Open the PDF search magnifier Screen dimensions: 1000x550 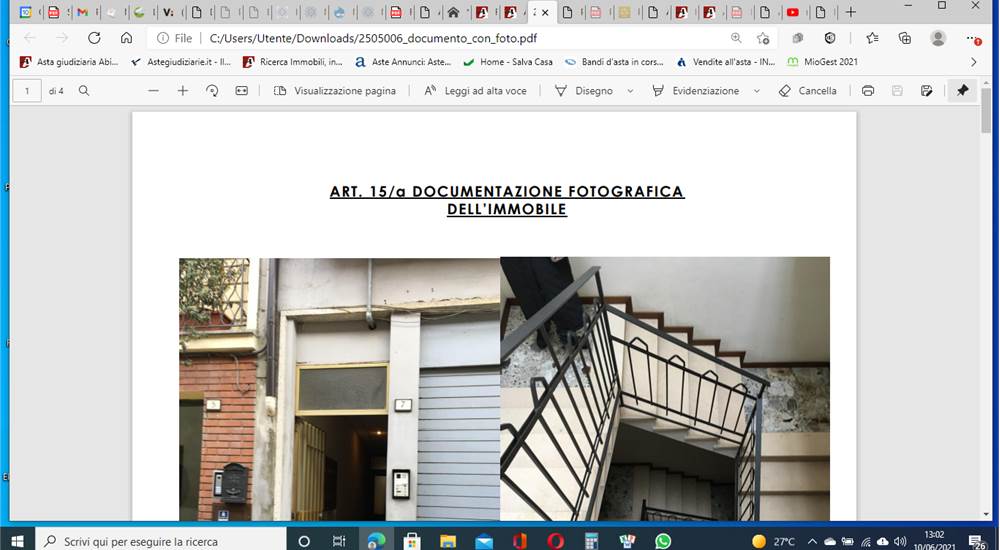point(84,91)
